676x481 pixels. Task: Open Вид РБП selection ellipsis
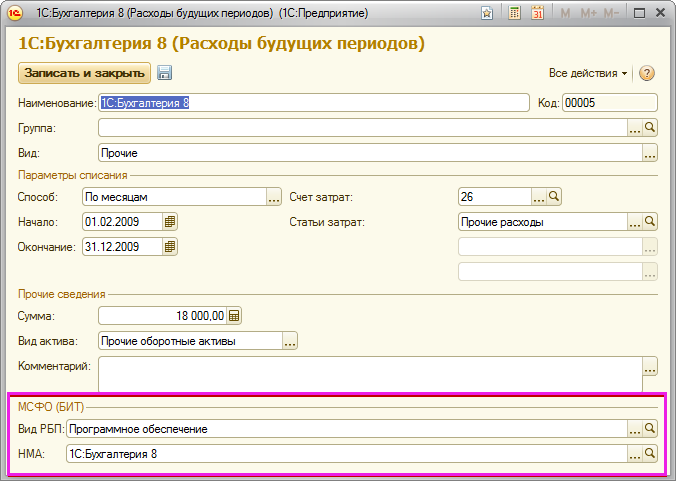pos(634,428)
